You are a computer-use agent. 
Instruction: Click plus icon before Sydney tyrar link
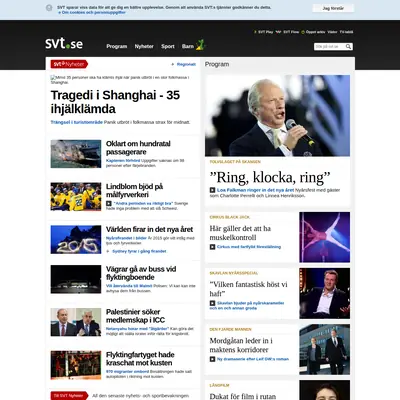(108, 251)
